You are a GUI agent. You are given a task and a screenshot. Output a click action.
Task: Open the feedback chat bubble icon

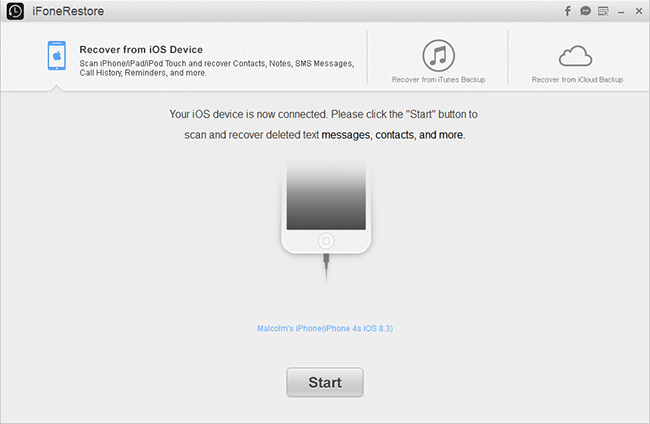pyautogui.click(x=585, y=12)
